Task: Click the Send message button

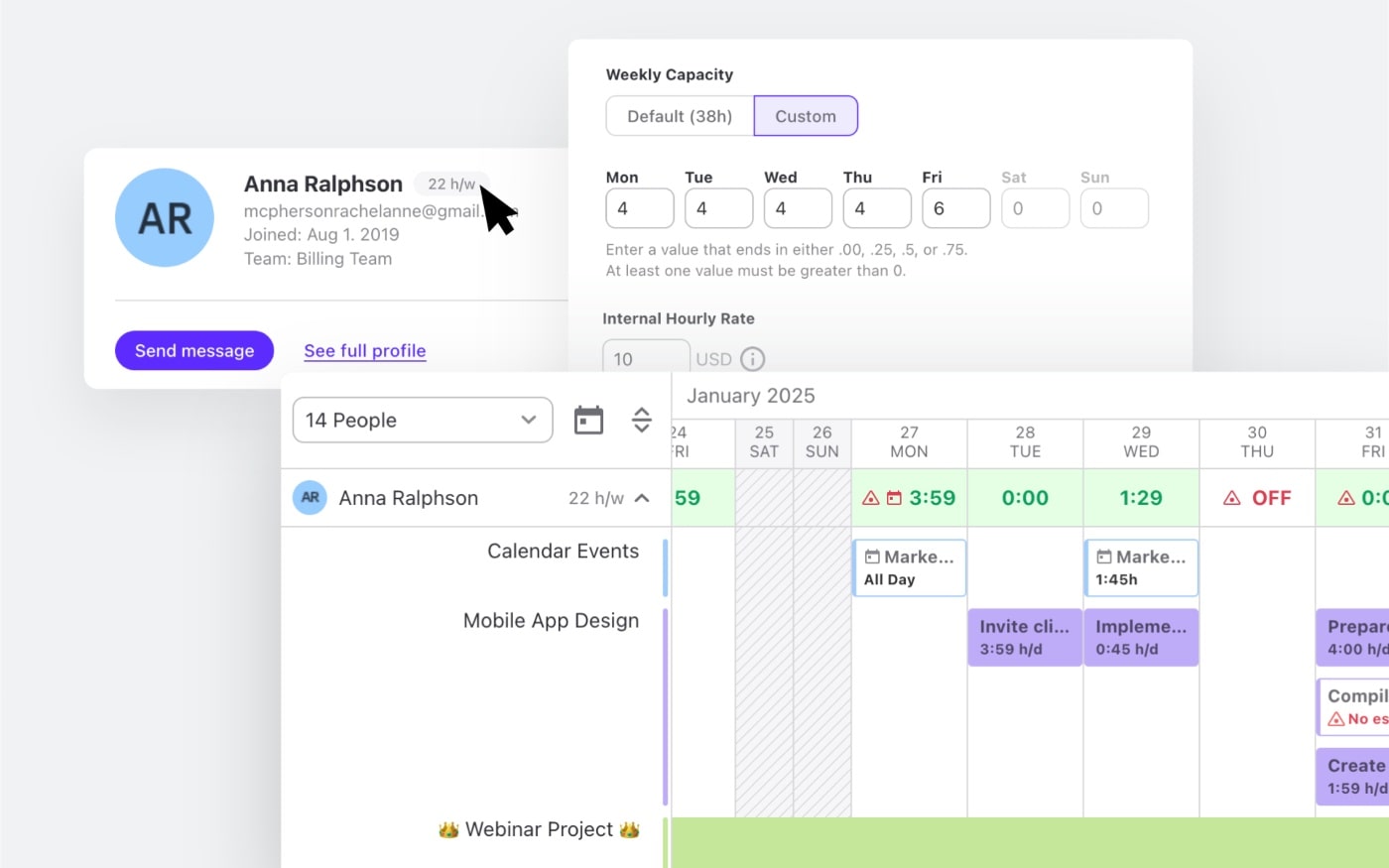Action: [193, 350]
